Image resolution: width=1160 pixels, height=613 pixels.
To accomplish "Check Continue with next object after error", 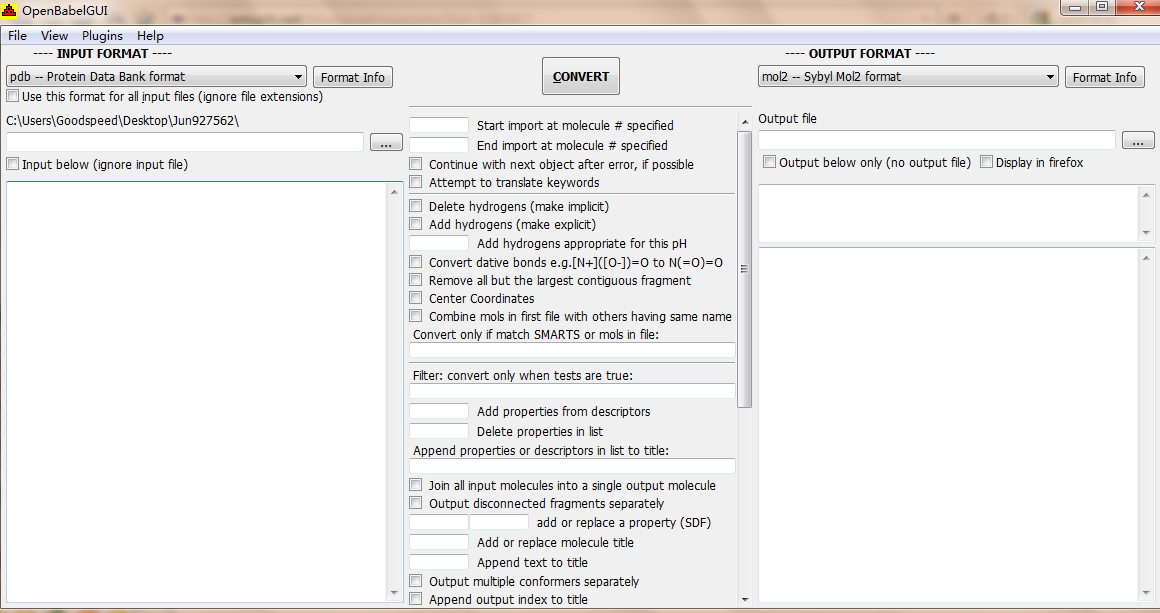I will click(416, 164).
